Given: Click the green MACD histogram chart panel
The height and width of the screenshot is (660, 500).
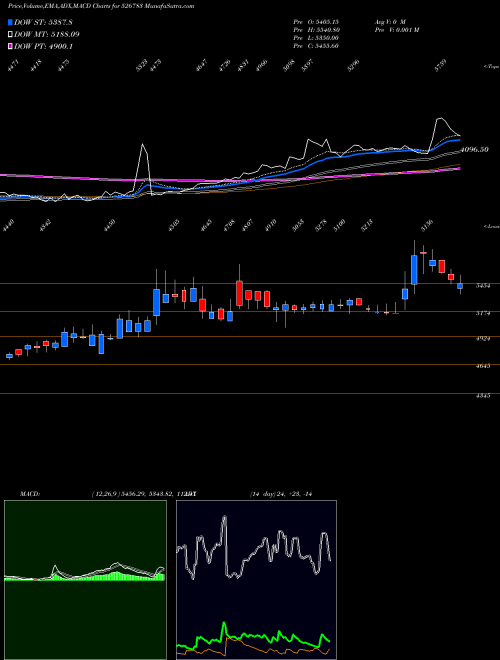Looking at the screenshot, I should (x=85, y=580).
